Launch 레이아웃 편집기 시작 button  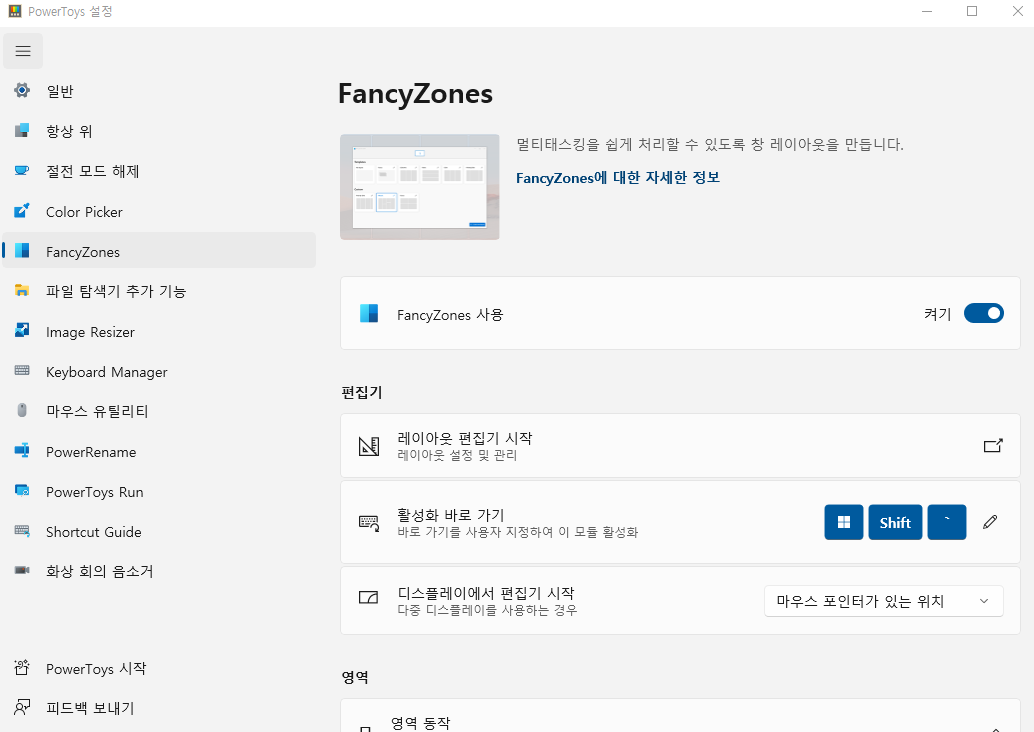point(681,446)
